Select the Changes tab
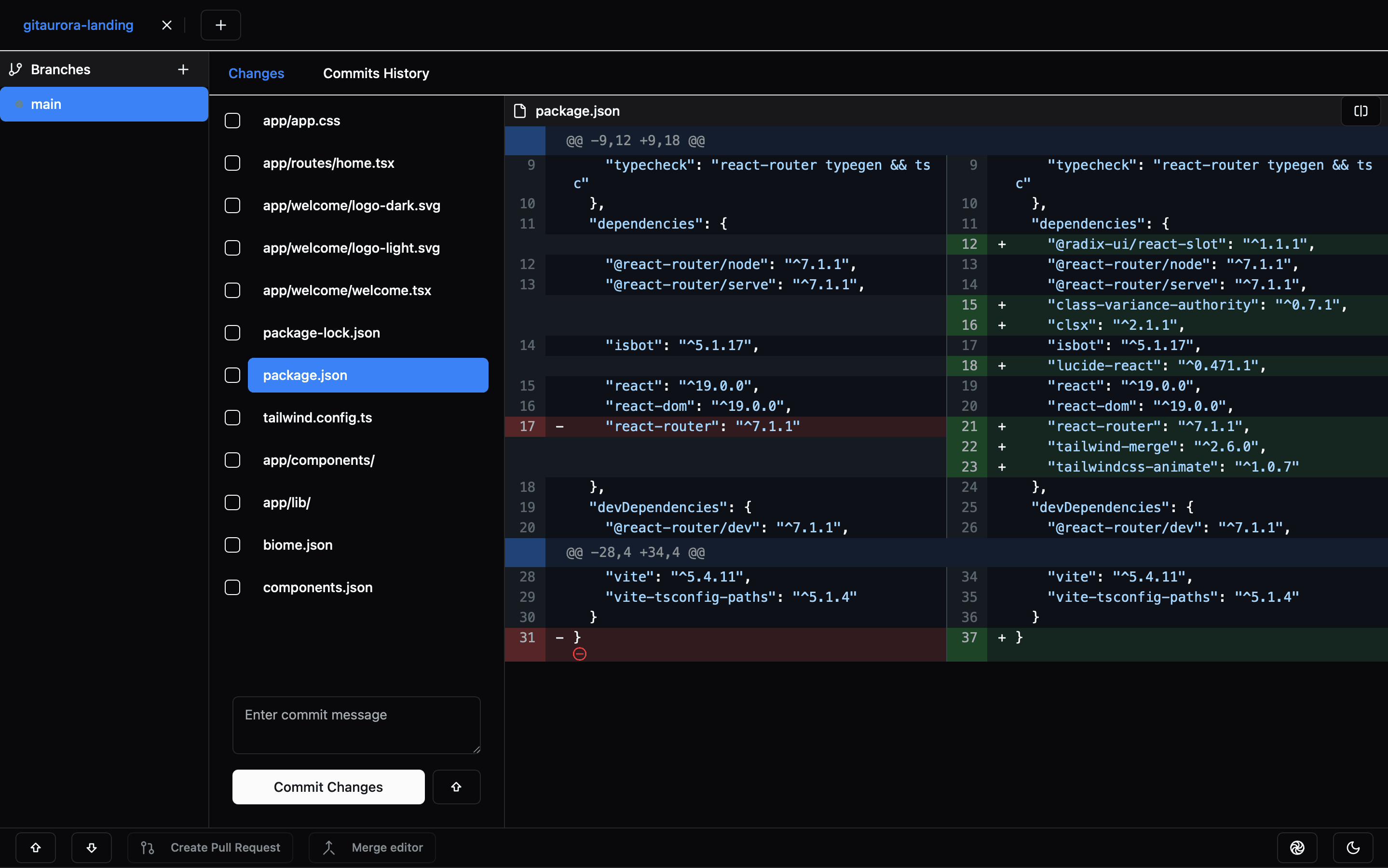 tap(256, 73)
